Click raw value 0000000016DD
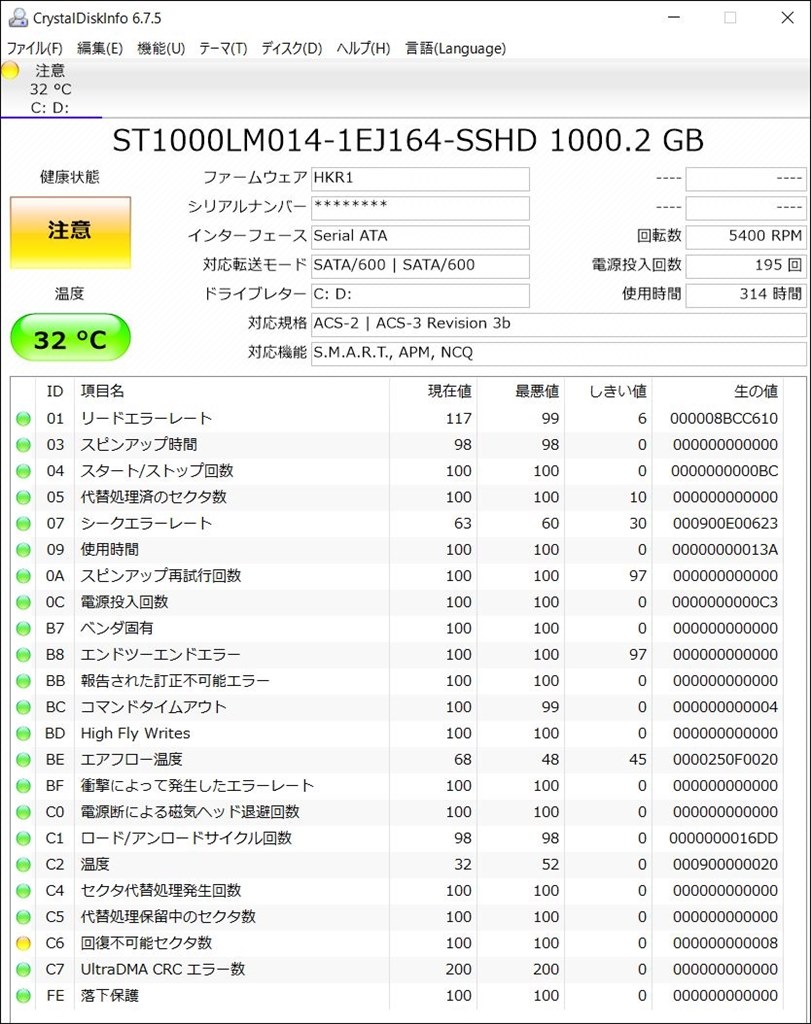Screen dimensions: 811x1024 724,838
